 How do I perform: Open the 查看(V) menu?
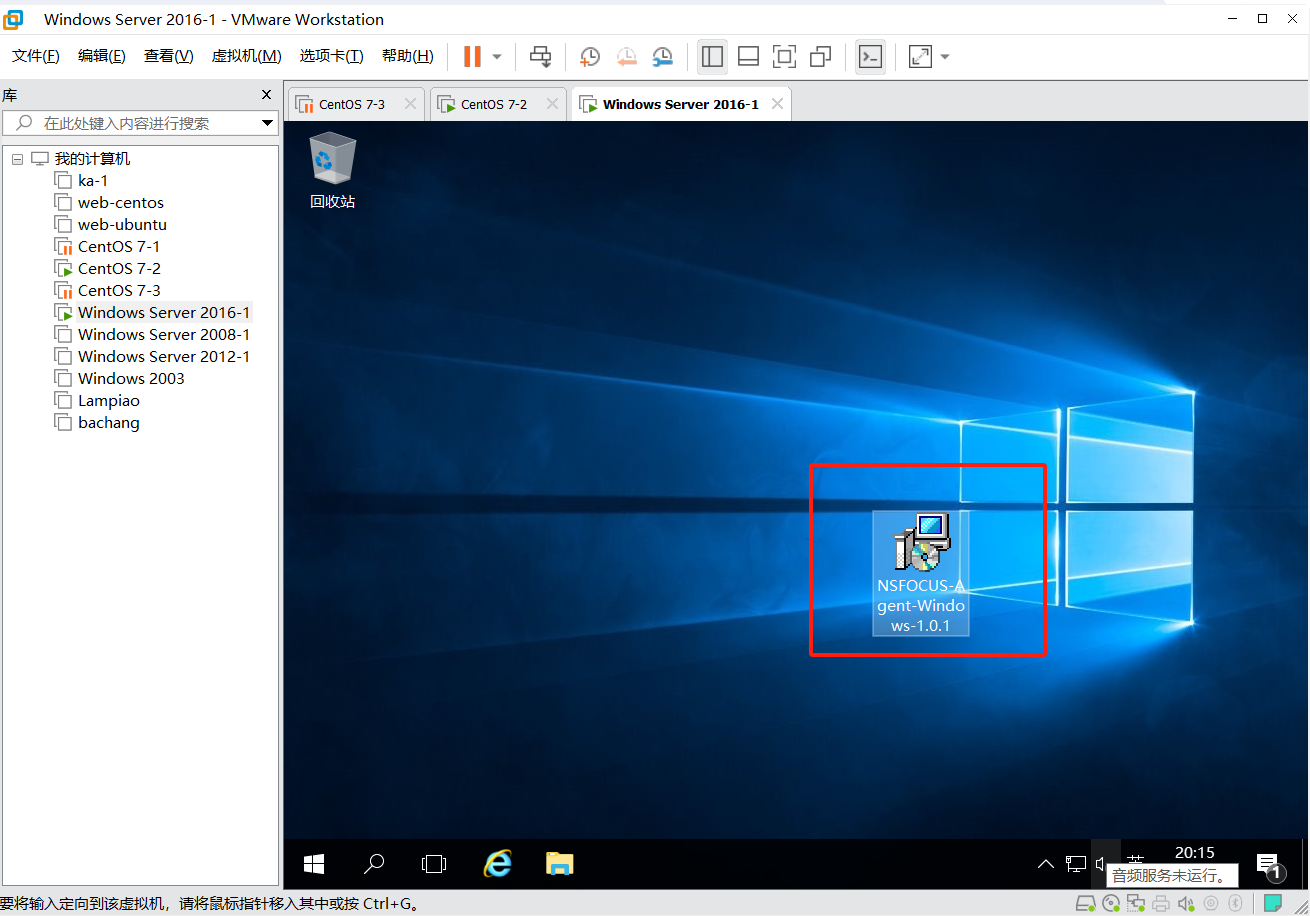(x=169, y=56)
